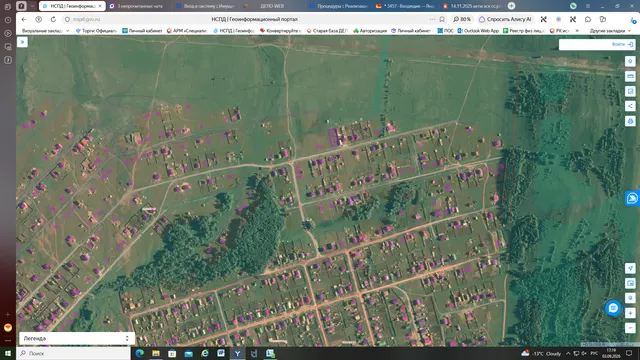640x360 pixels.
Task: Expand the Легенда panel
Action: click(77, 338)
